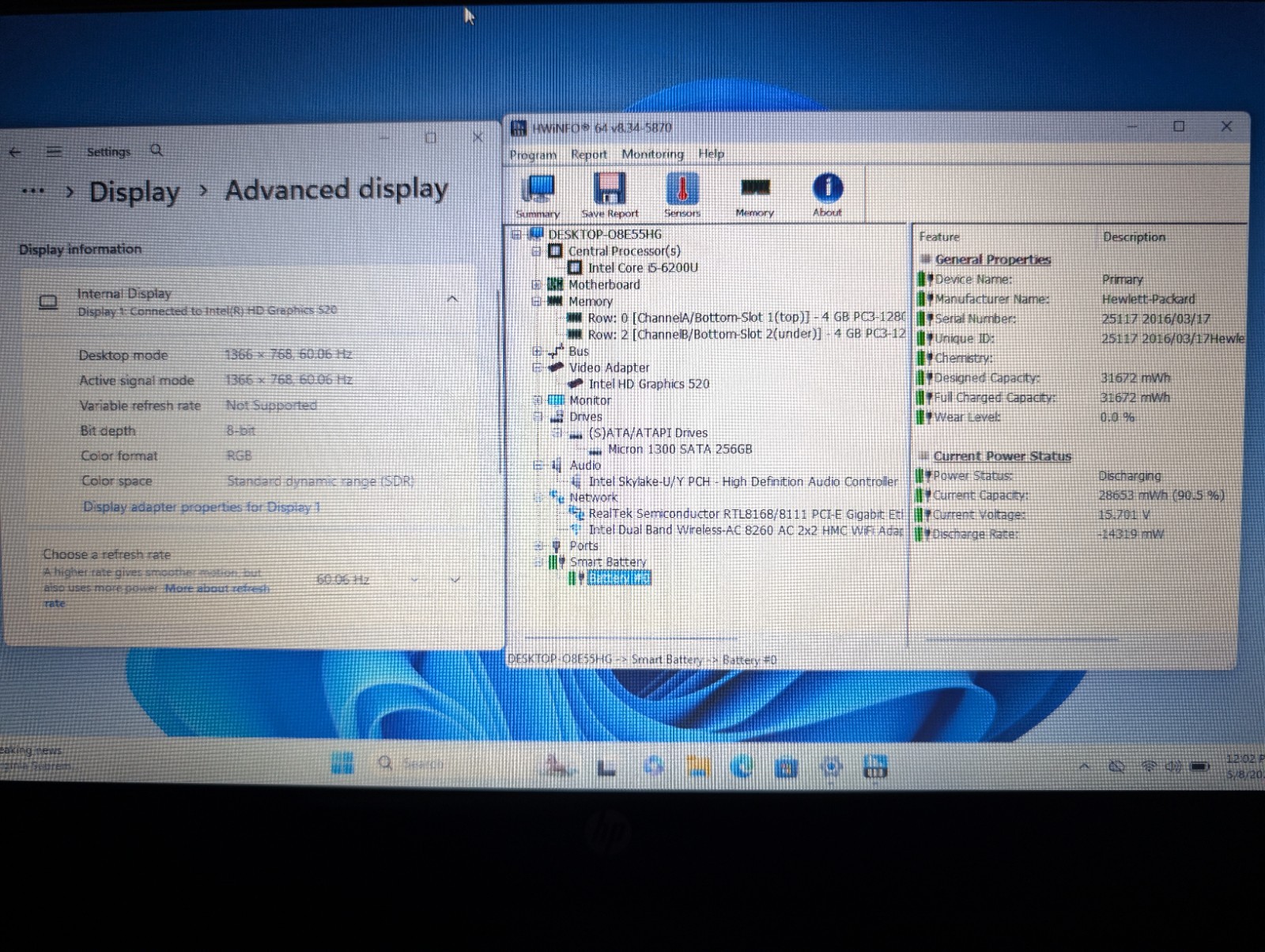
Task: Select the highlighted Battery #0 tree item
Action: [619, 578]
